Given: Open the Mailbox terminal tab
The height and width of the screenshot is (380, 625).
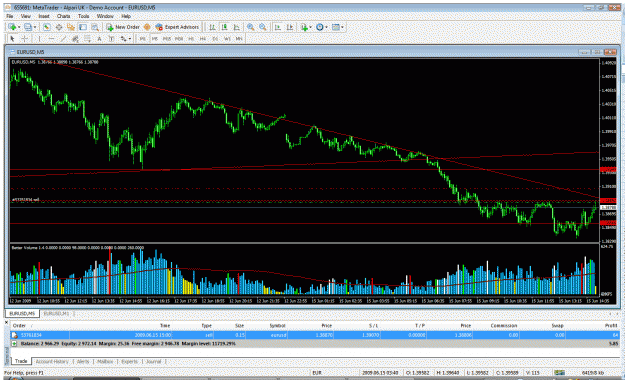Looking at the screenshot, I should coord(105,362).
